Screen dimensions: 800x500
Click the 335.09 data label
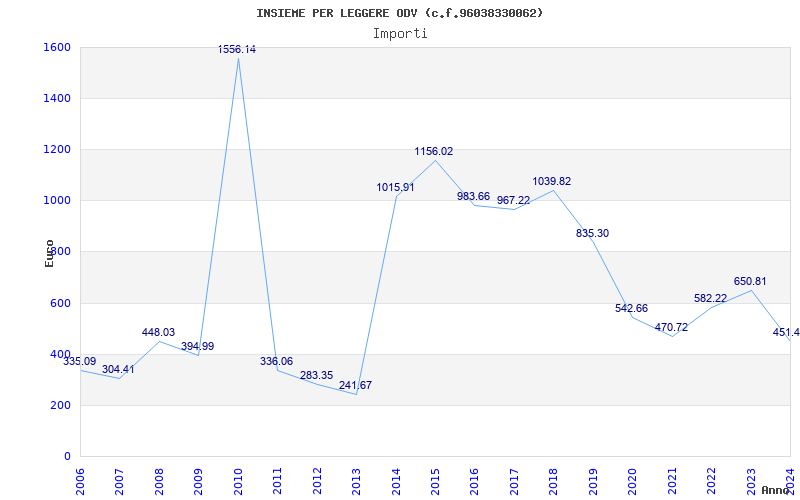click(x=79, y=361)
